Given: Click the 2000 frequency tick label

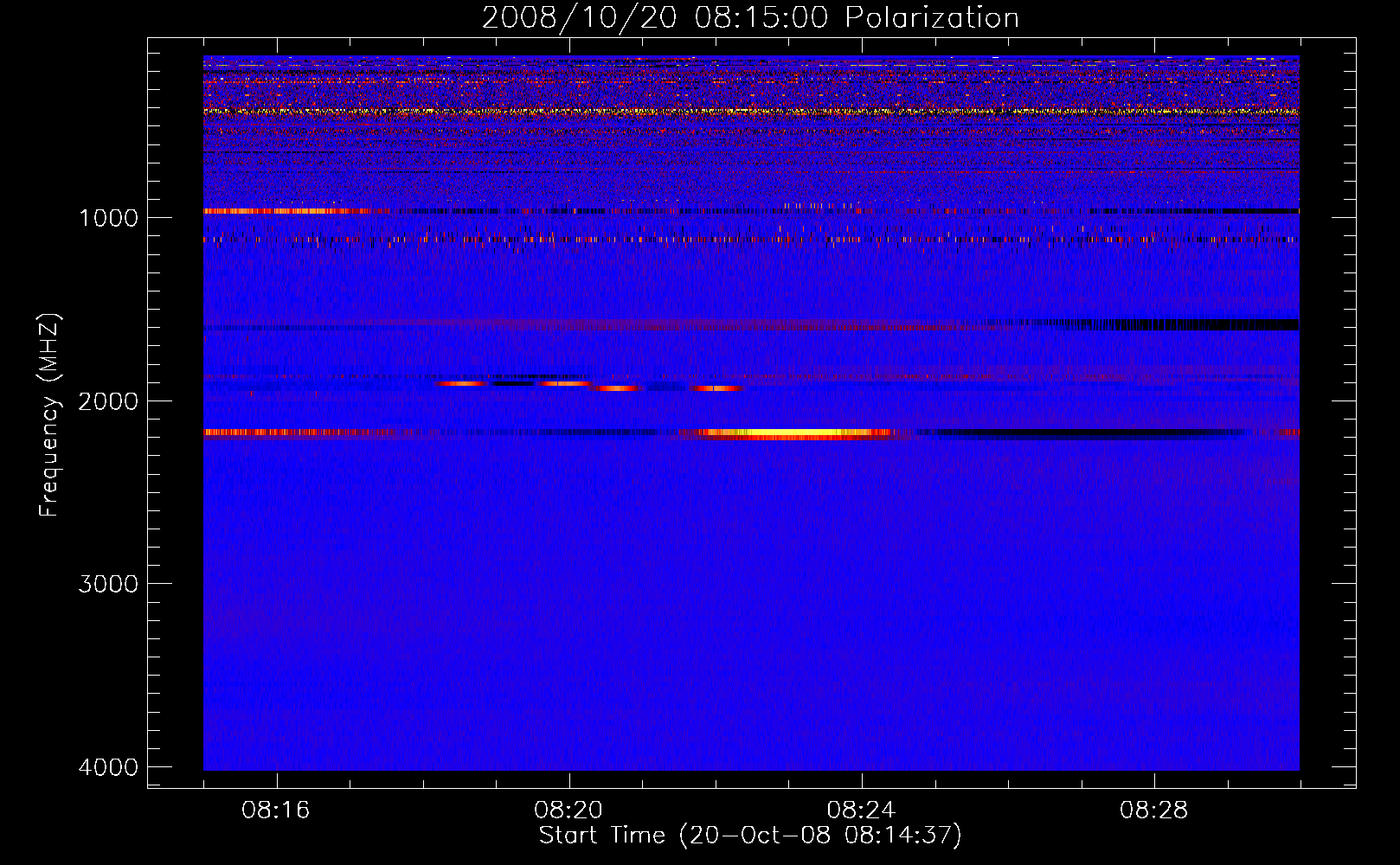Looking at the screenshot, I should tap(108, 401).
